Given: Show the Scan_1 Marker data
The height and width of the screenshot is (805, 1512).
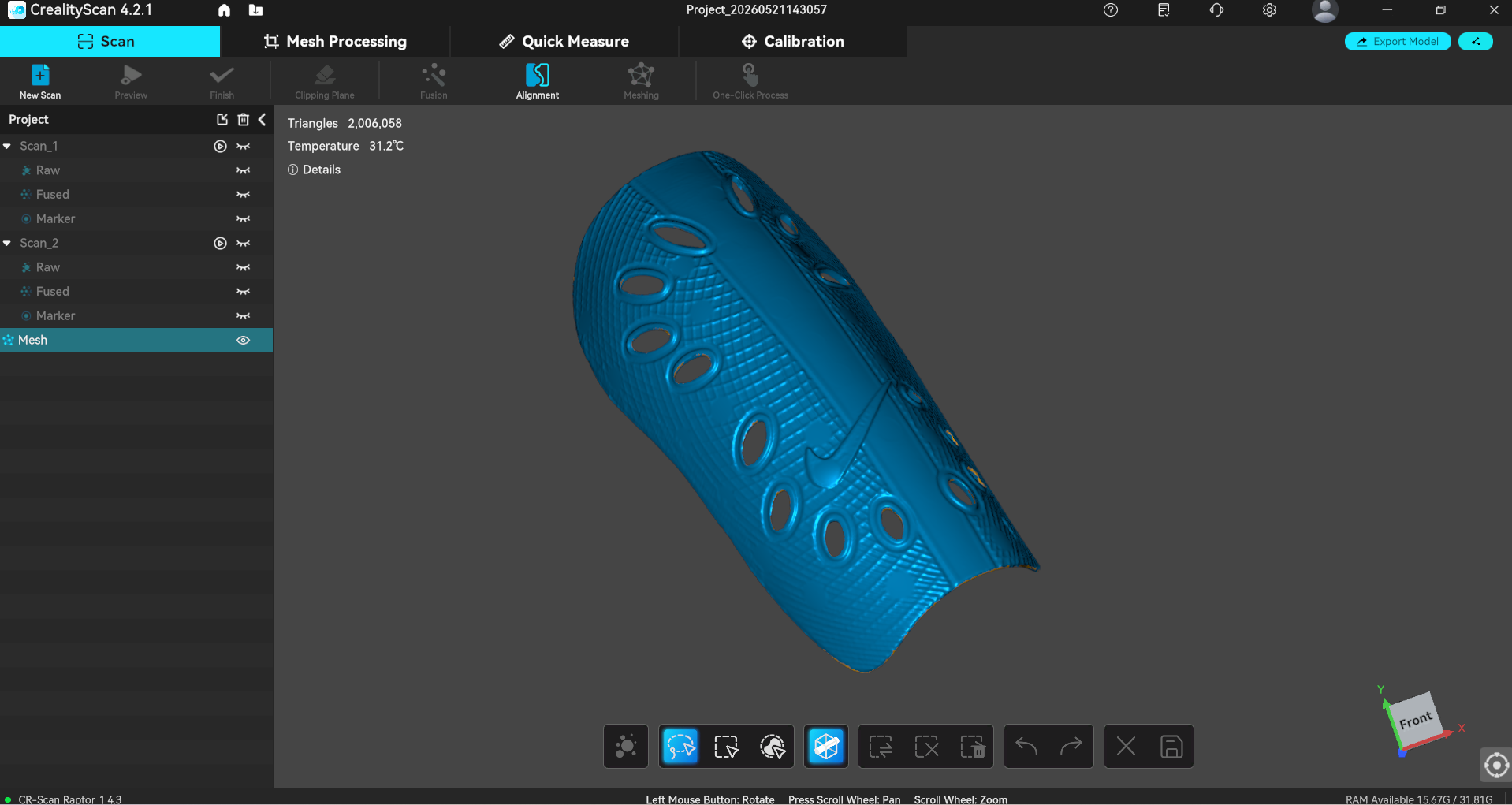Looking at the screenshot, I should (x=243, y=219).
